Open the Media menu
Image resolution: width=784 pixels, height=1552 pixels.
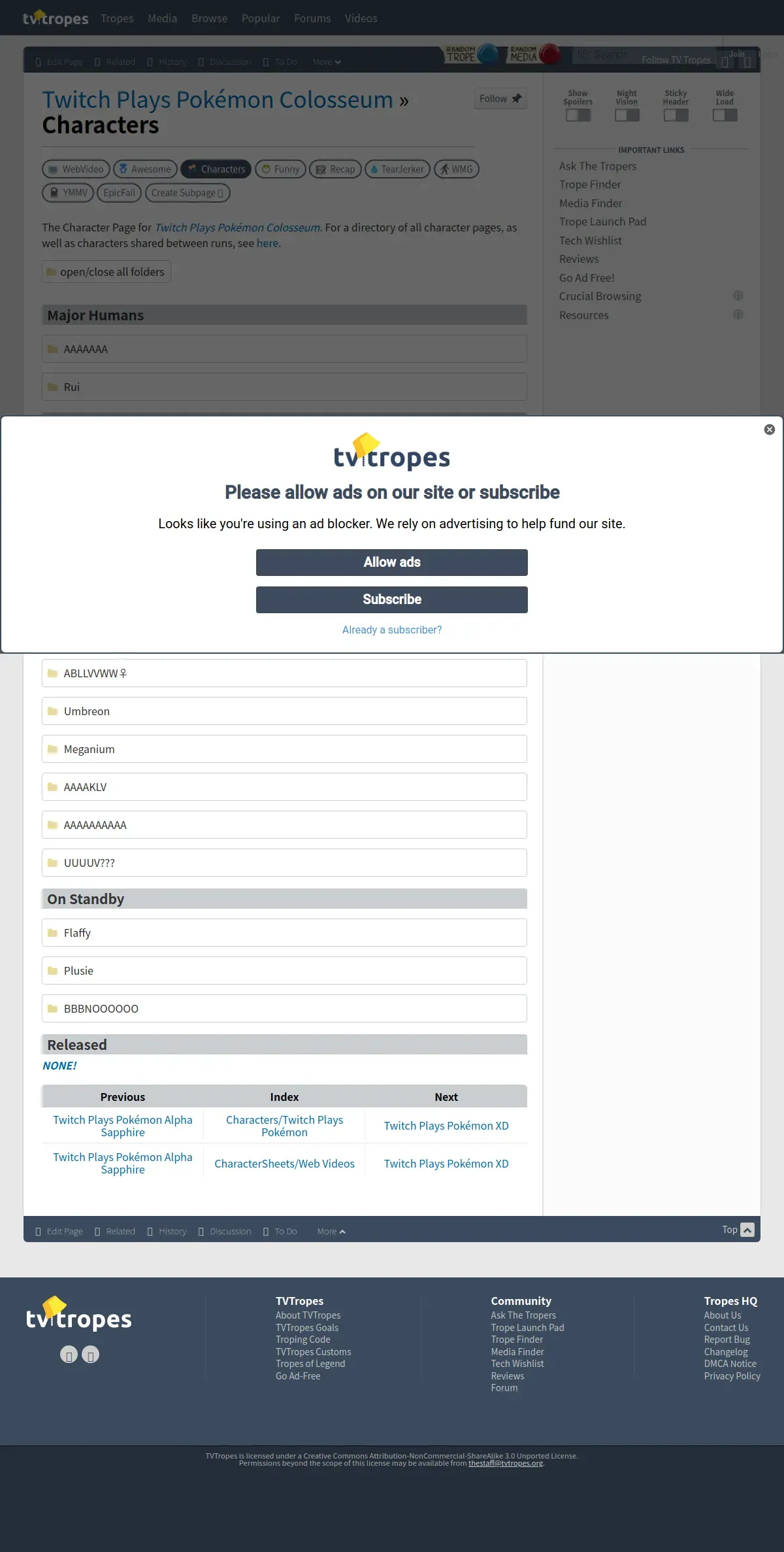162,18
